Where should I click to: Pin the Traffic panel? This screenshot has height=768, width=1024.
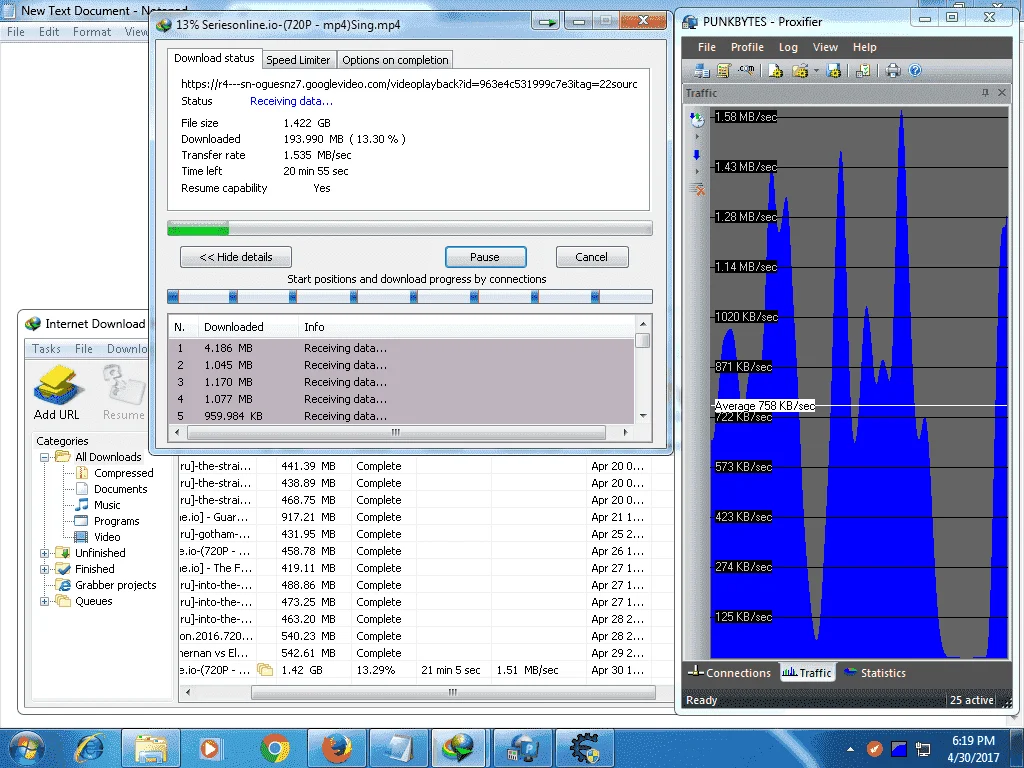tap(985, 93)
